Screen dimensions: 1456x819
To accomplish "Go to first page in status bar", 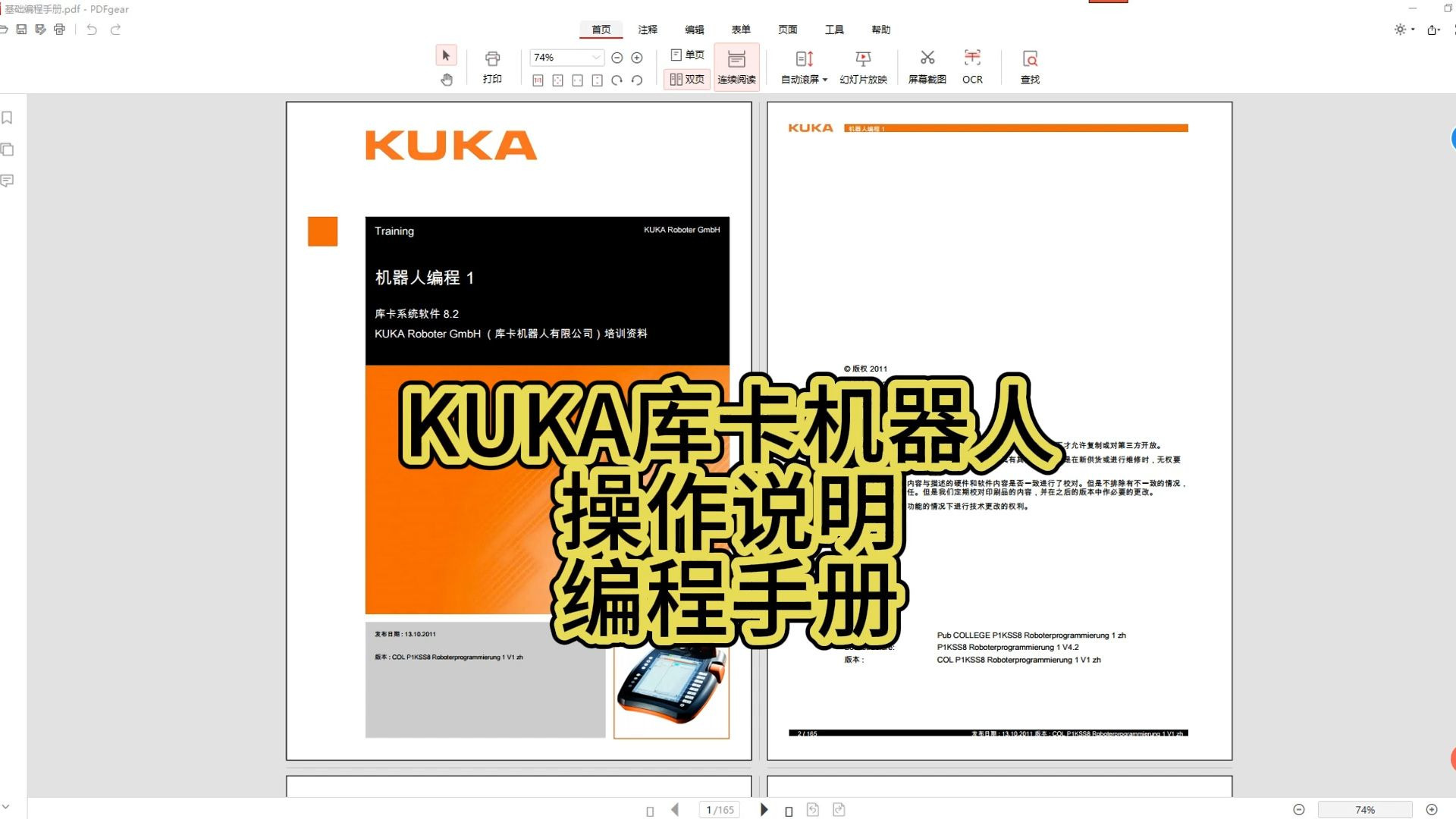I will click(x=650, y=811).
